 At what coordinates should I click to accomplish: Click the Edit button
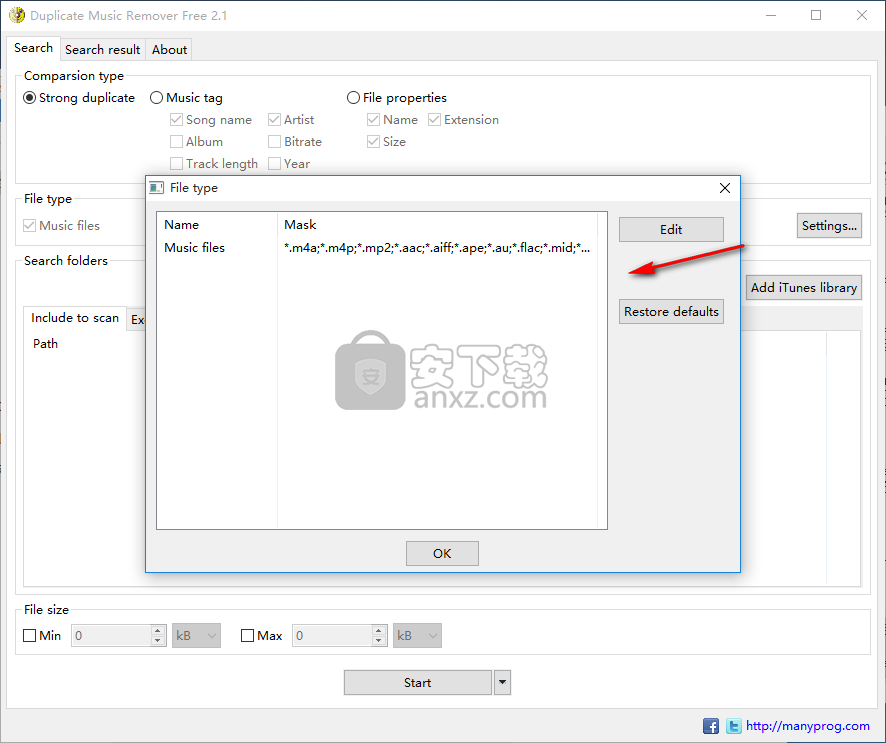(671, 229)
